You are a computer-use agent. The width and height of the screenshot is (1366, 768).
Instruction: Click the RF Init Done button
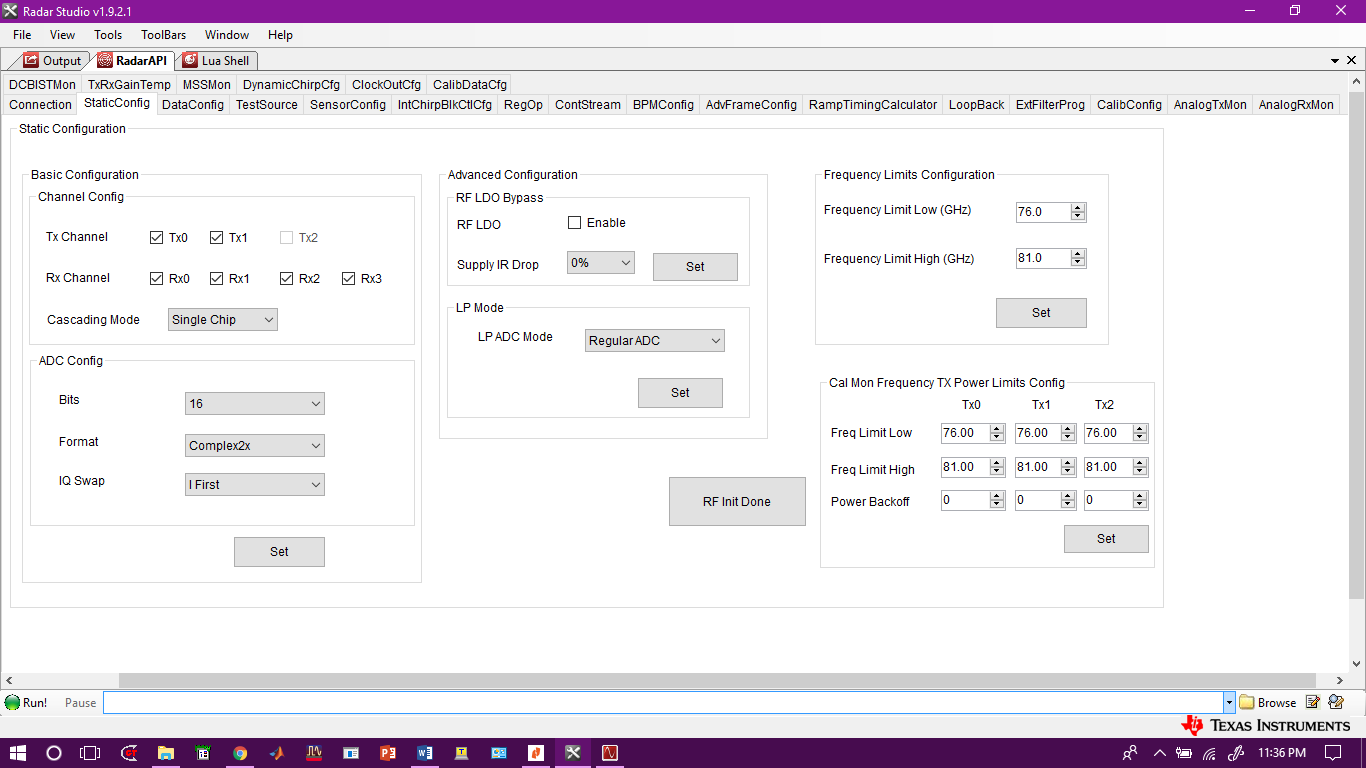[737, 502]
